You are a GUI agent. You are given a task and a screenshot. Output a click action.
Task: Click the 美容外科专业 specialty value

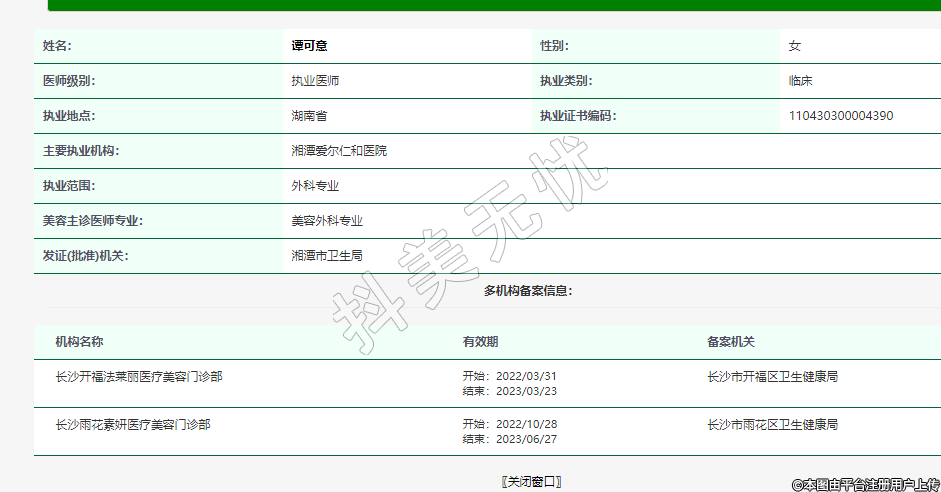pyautogui.click(x=326, y=221)
